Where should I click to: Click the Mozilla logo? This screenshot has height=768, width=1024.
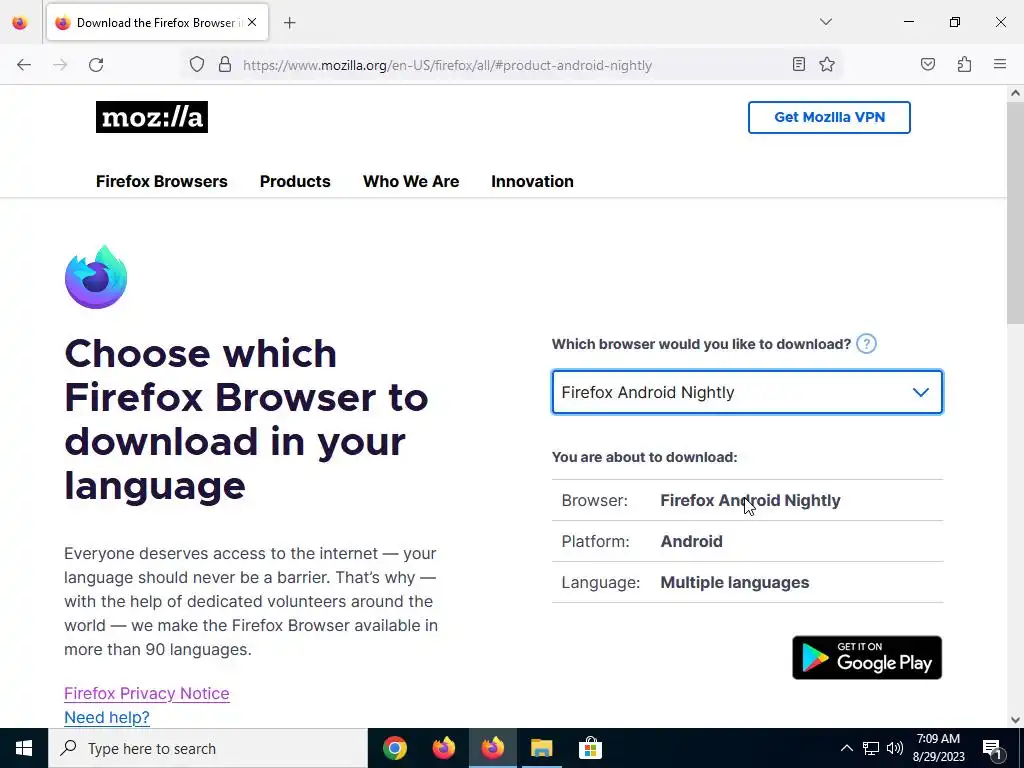152,117
